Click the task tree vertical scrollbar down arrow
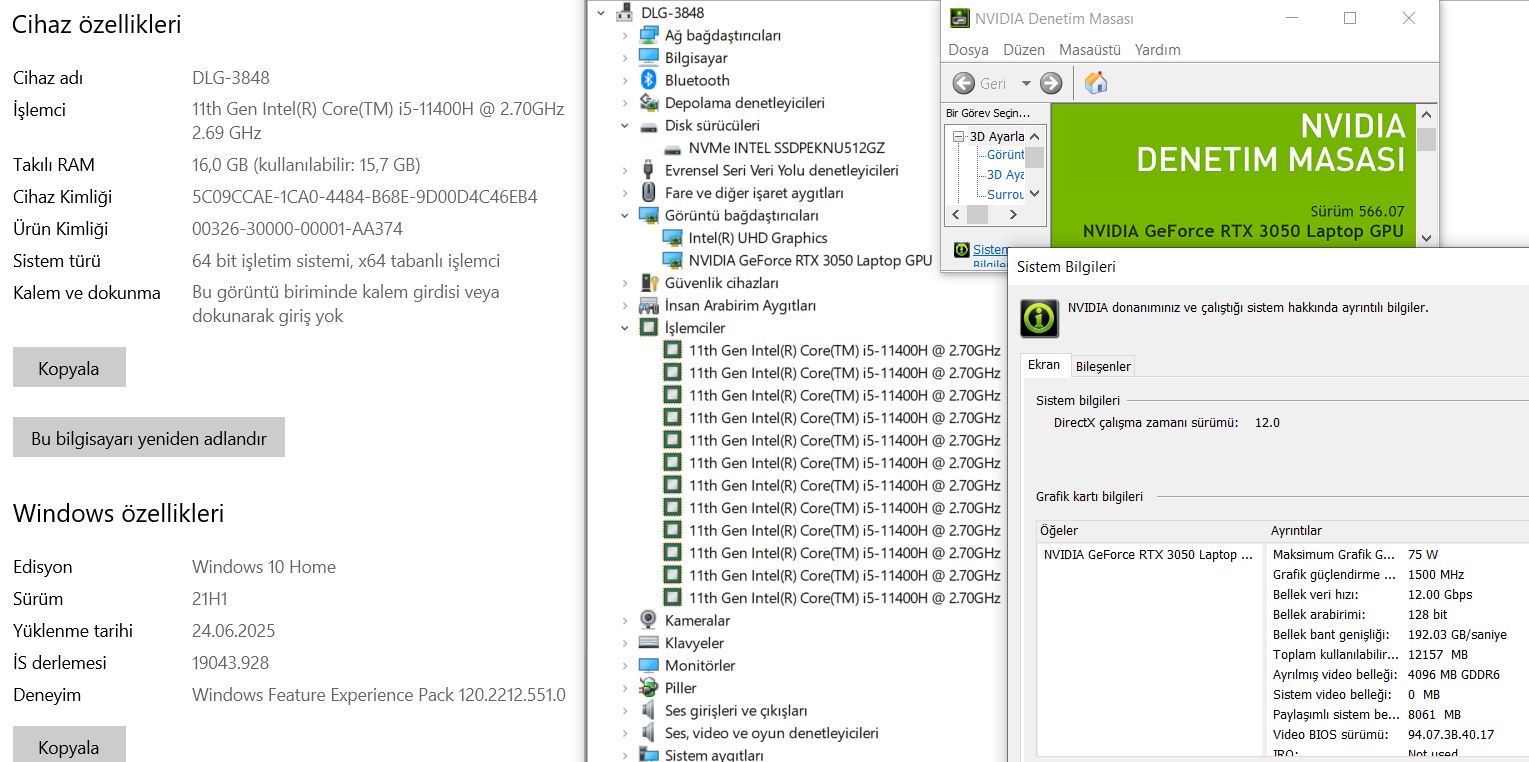This screenshot has height=762, width=1529. pyautogui.click(x=1035, y=194)
